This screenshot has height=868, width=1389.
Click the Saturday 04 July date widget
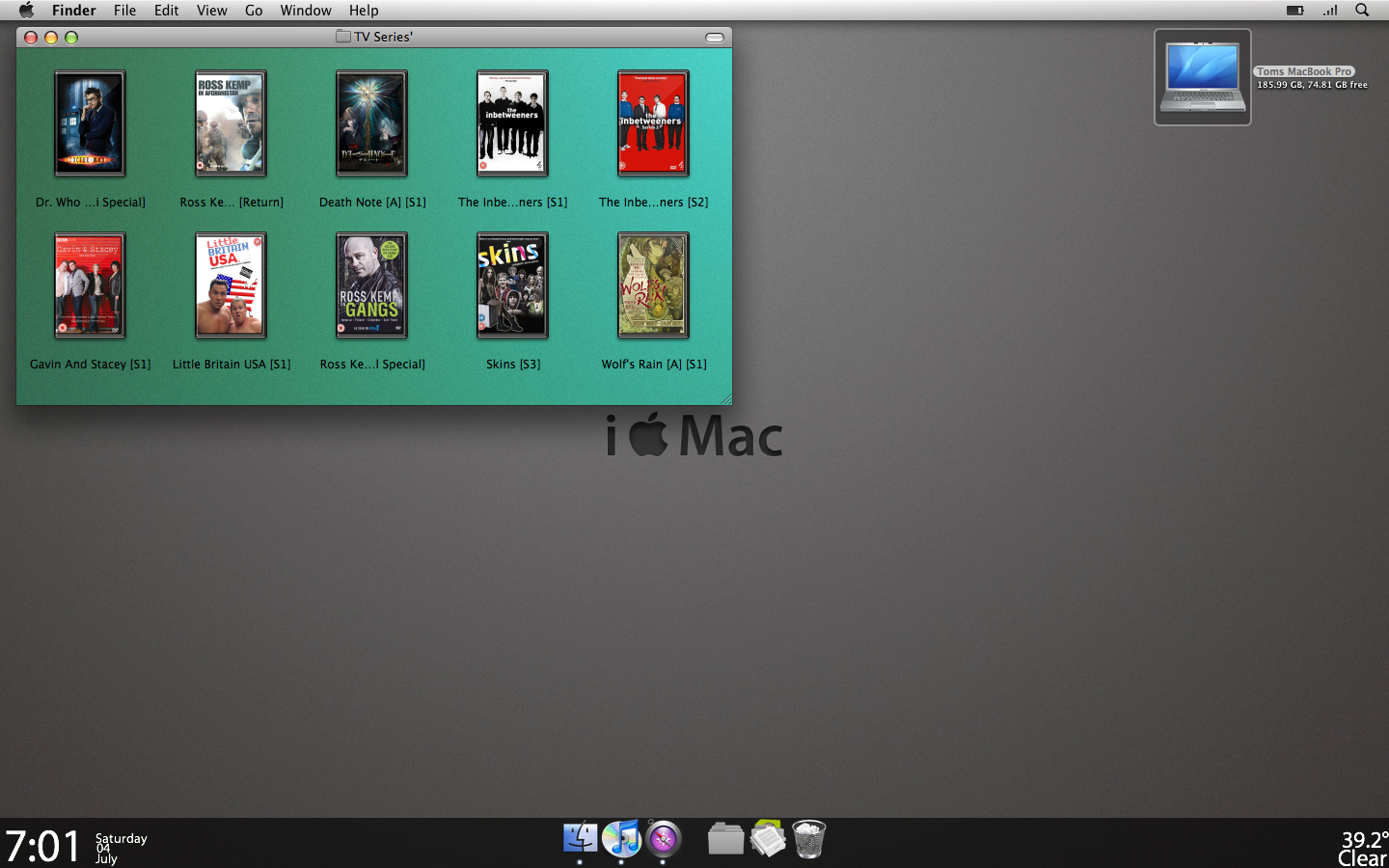[121, 848]
